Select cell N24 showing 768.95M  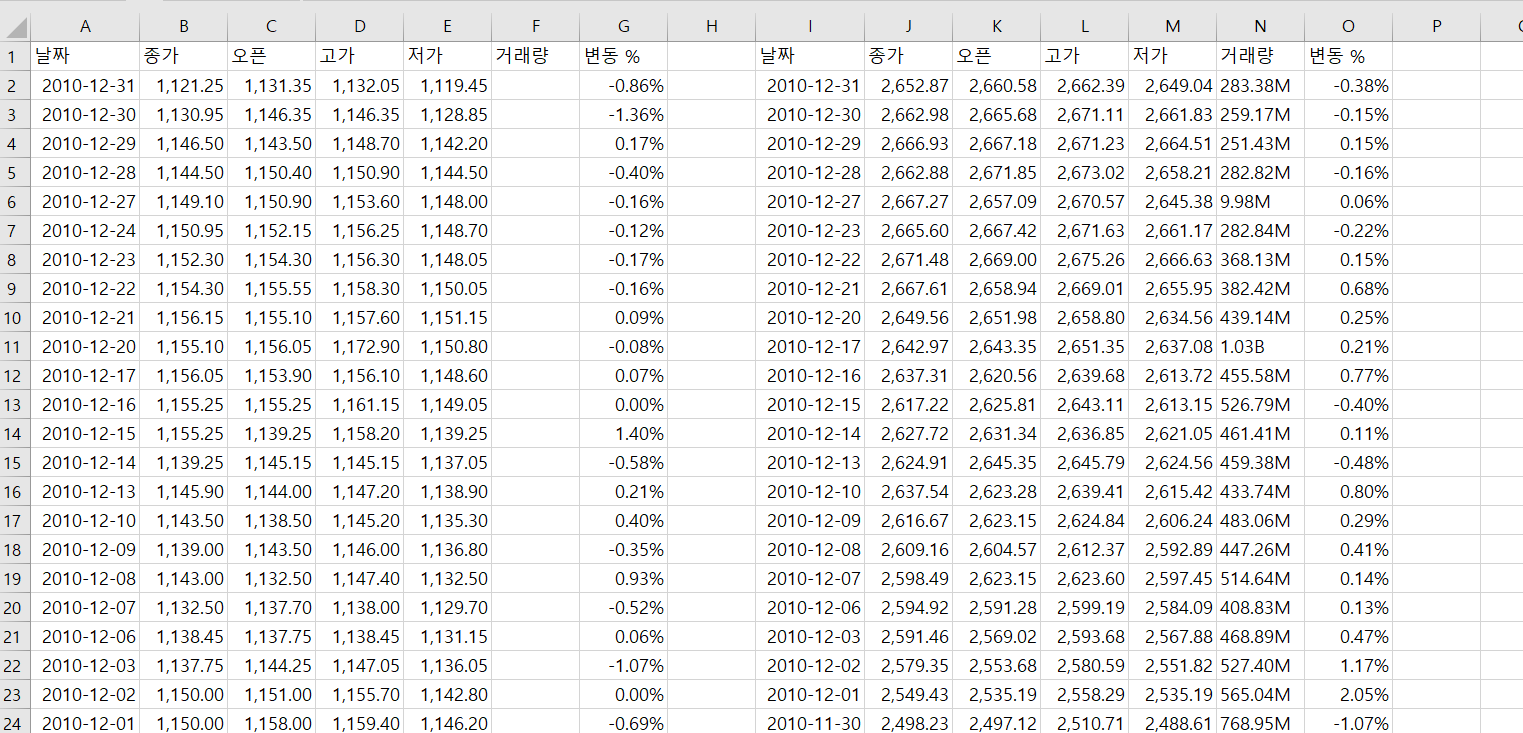1260,723
